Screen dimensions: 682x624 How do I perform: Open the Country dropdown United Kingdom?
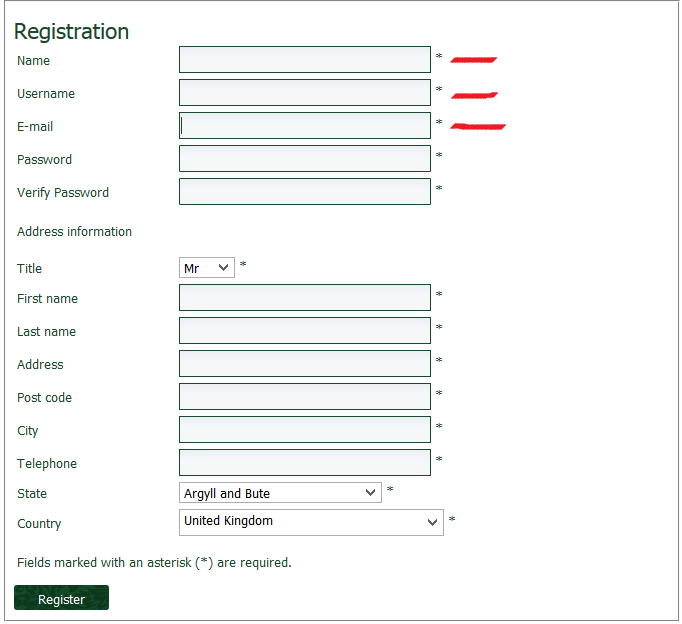coord(311,522)
